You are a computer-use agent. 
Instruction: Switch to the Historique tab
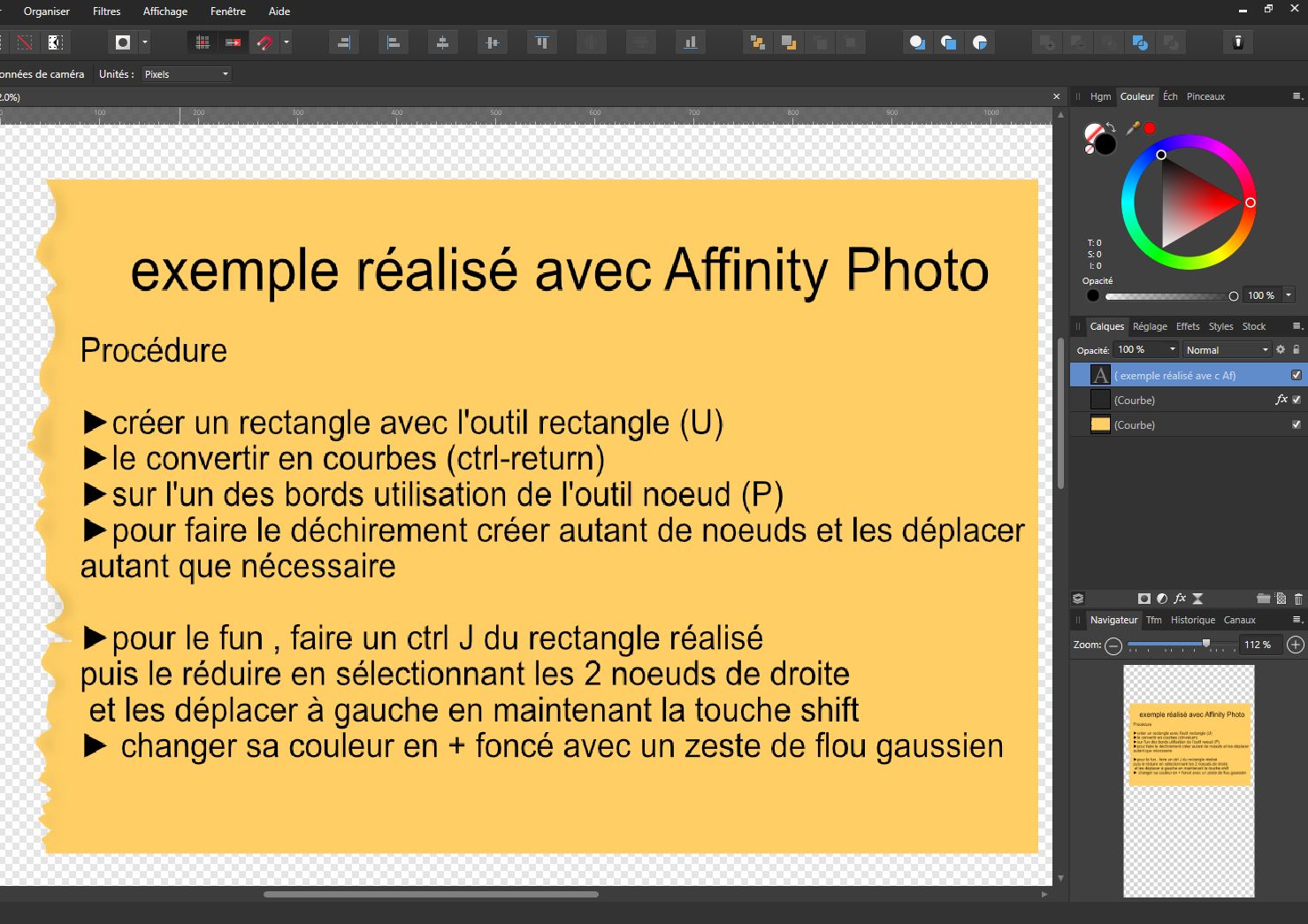tap(1193, 620)
